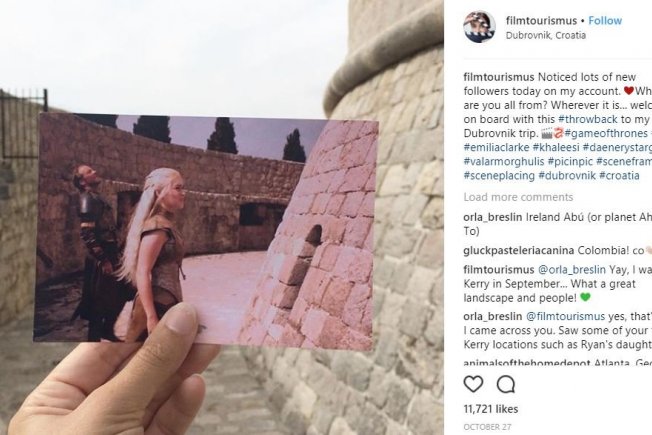Open the Dubrovnik, Croatia location link
Viewport: 652px width, 435px height.
coord(546,35)
